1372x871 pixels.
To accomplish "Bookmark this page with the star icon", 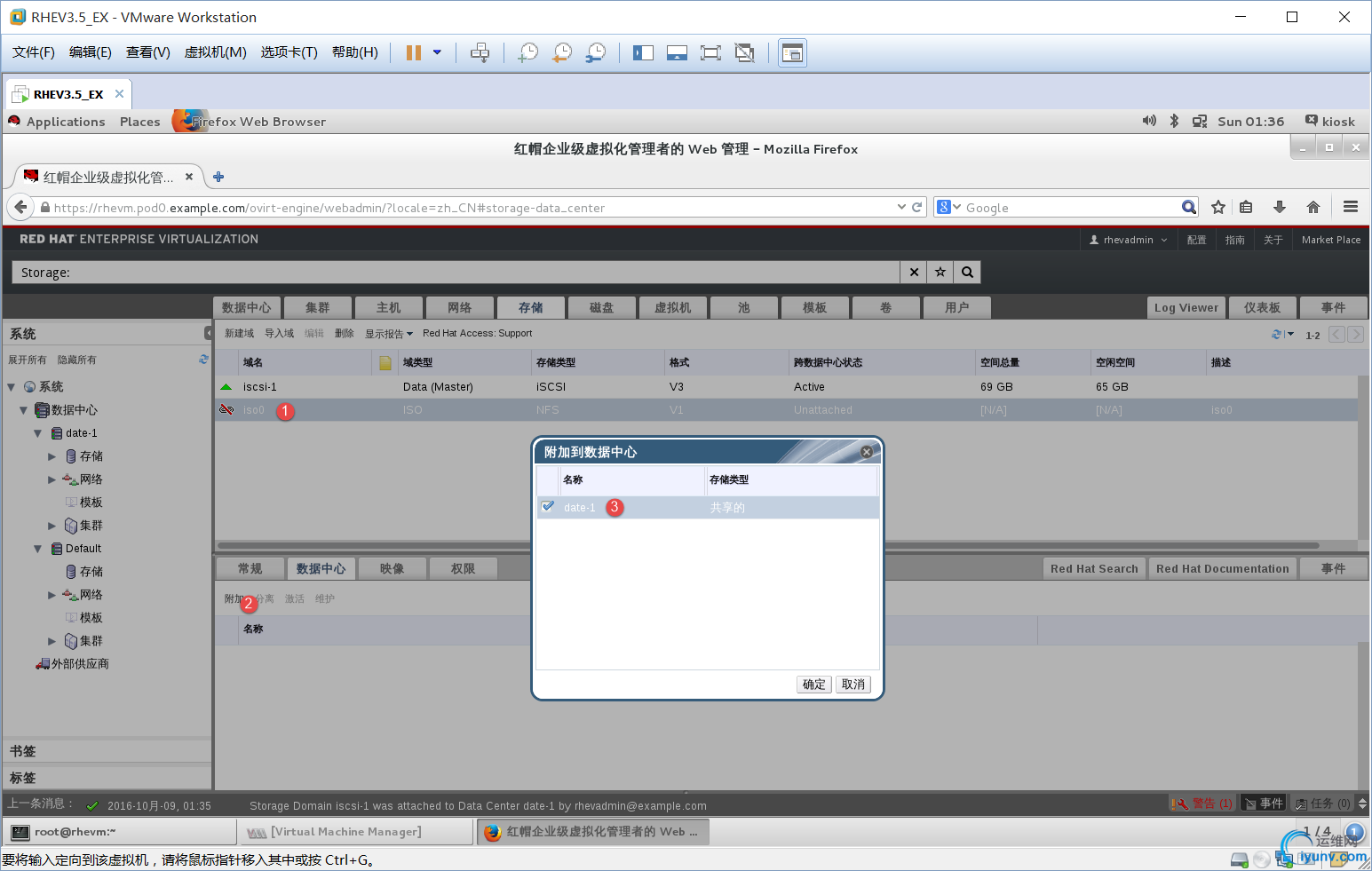I will pos(1218,207).
